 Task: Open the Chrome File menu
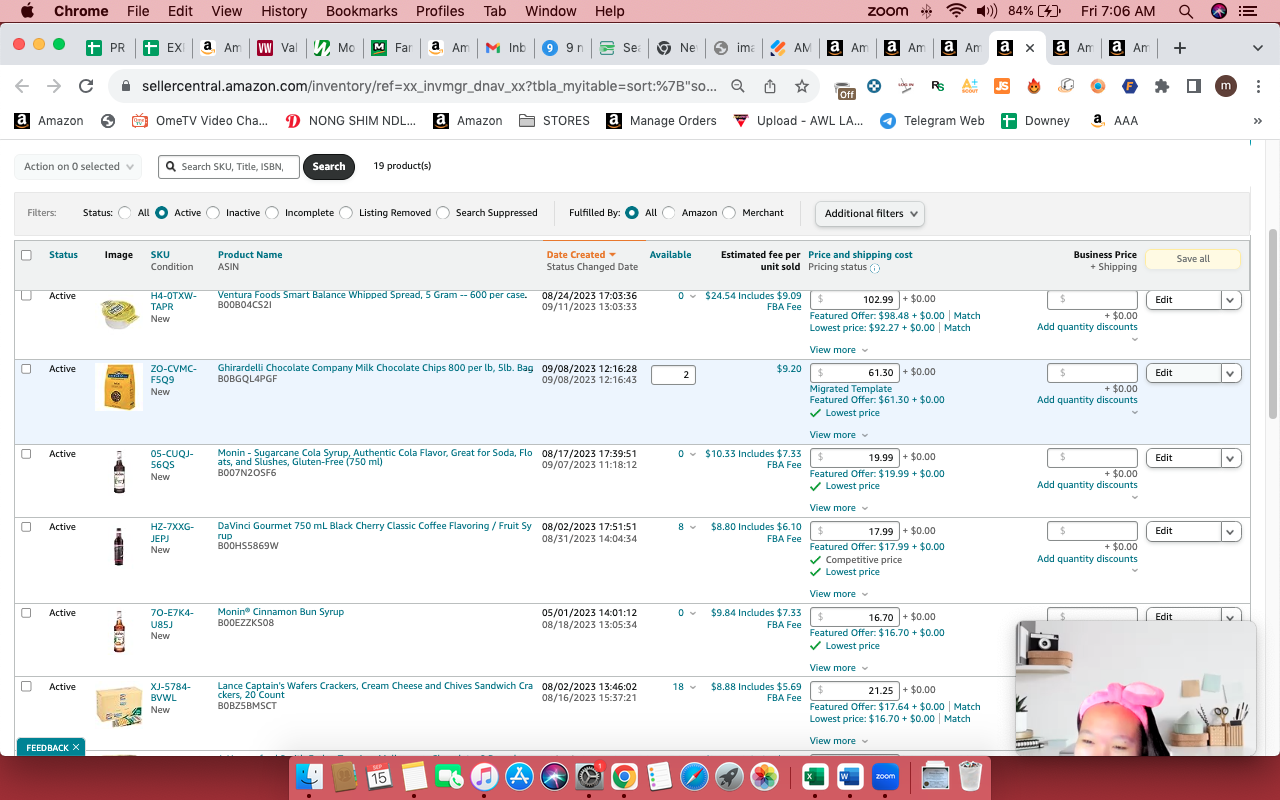coord(138,11)
